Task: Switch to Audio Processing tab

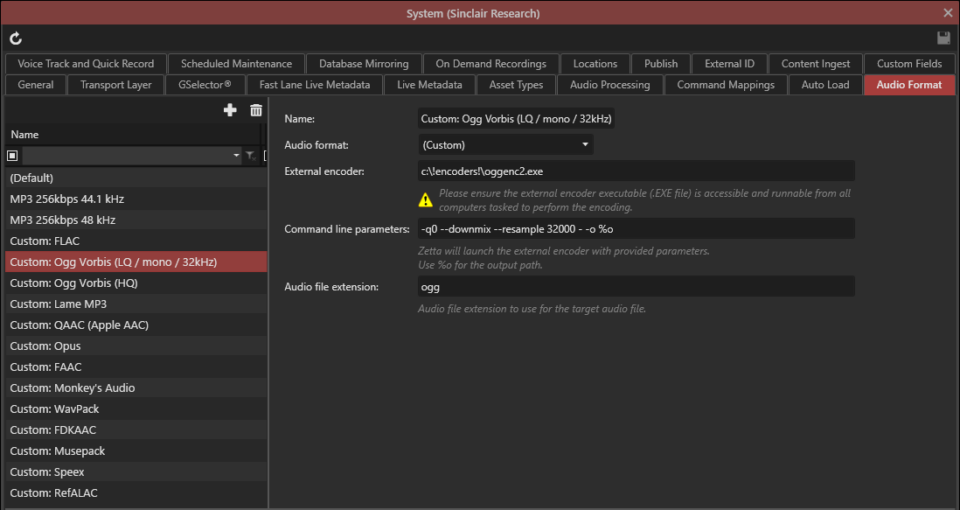Action: [x=610, y=84]
